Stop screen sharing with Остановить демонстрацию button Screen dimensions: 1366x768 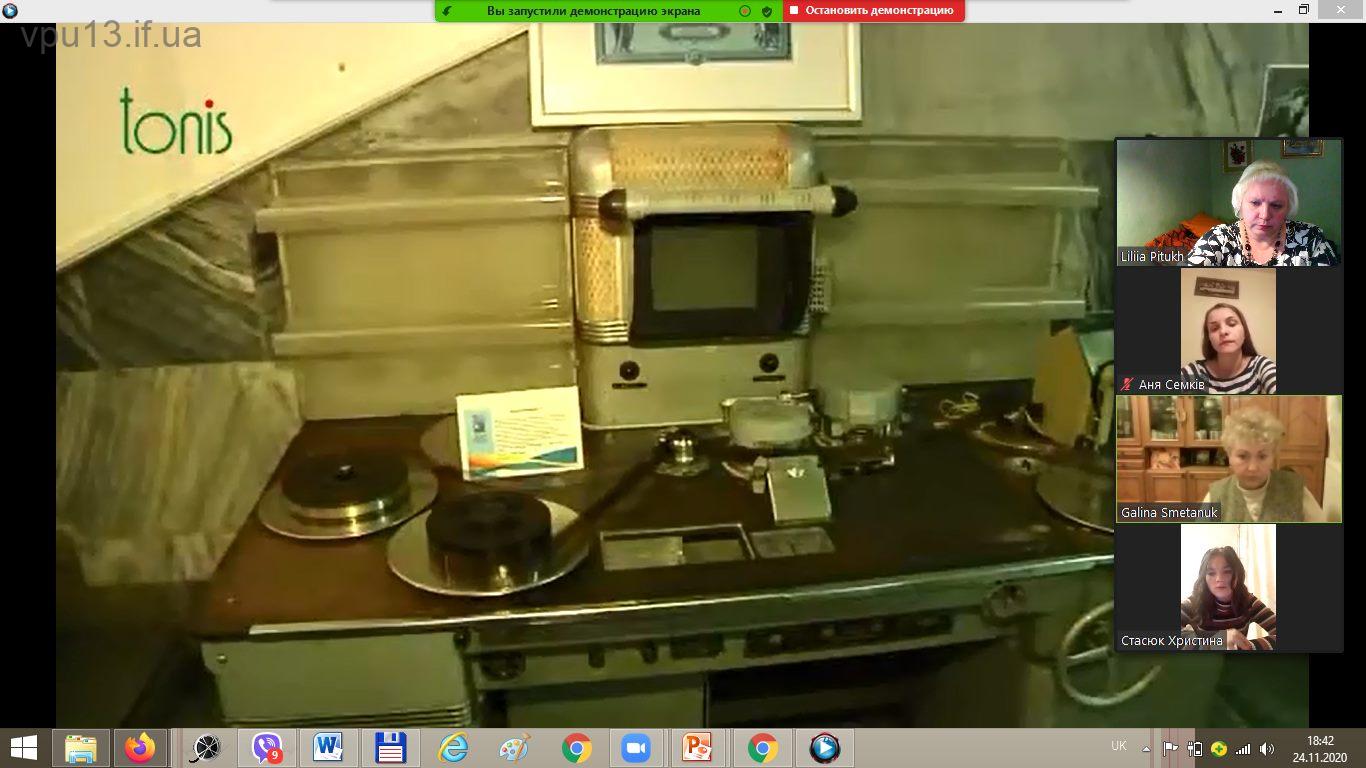point(873,11)
